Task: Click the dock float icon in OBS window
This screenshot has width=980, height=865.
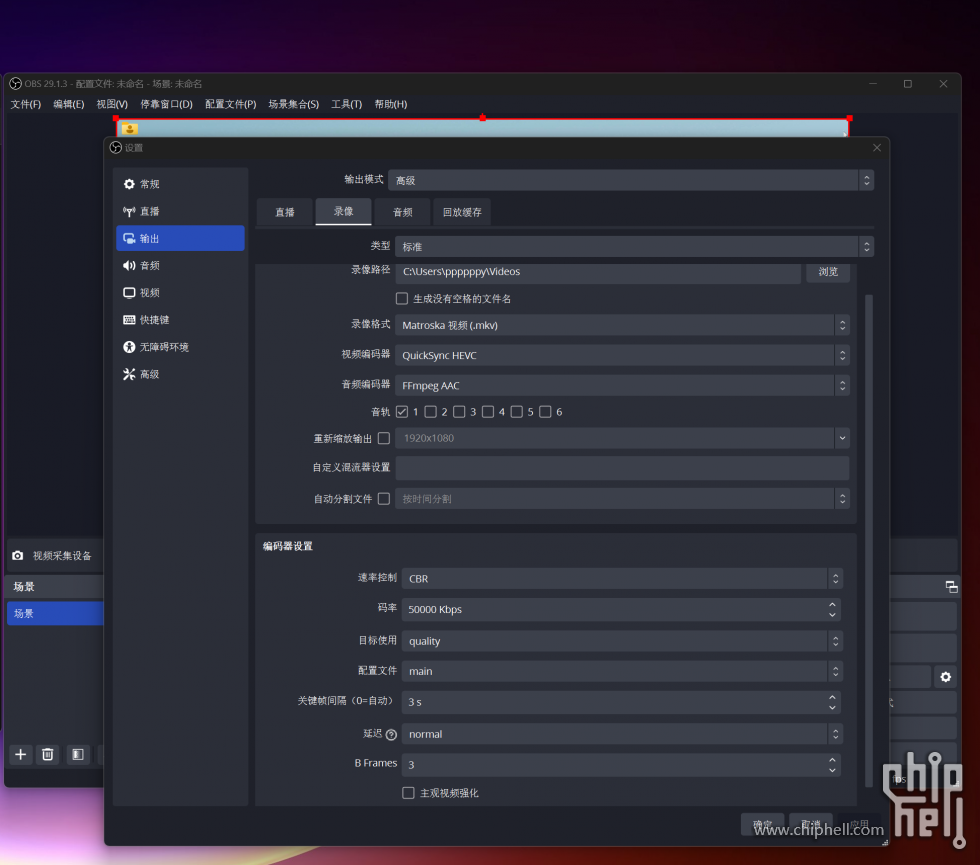Action: tap(951, 586)
